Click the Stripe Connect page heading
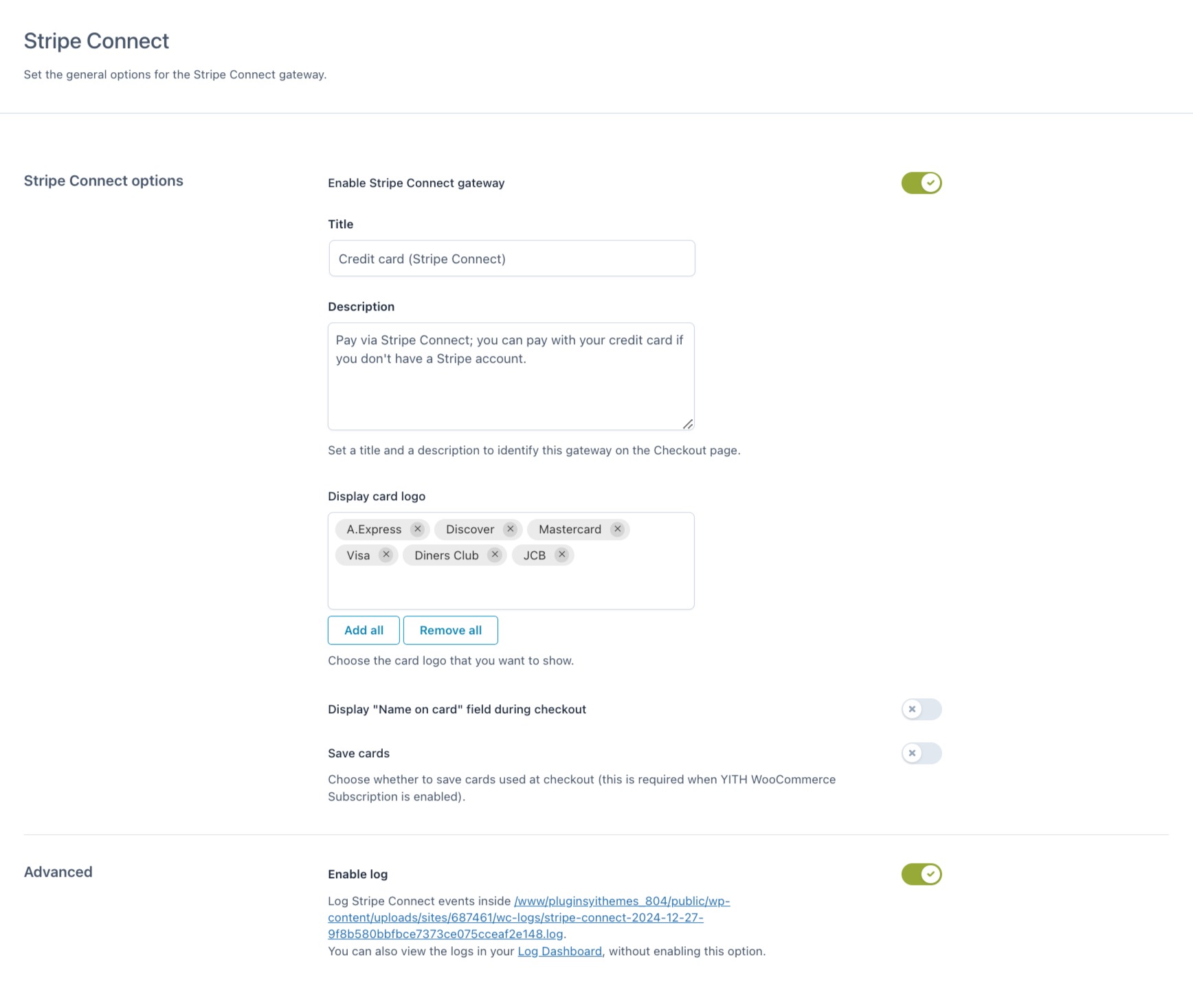This screenshot has width=1193, height=1008. [x=96, y=41]
